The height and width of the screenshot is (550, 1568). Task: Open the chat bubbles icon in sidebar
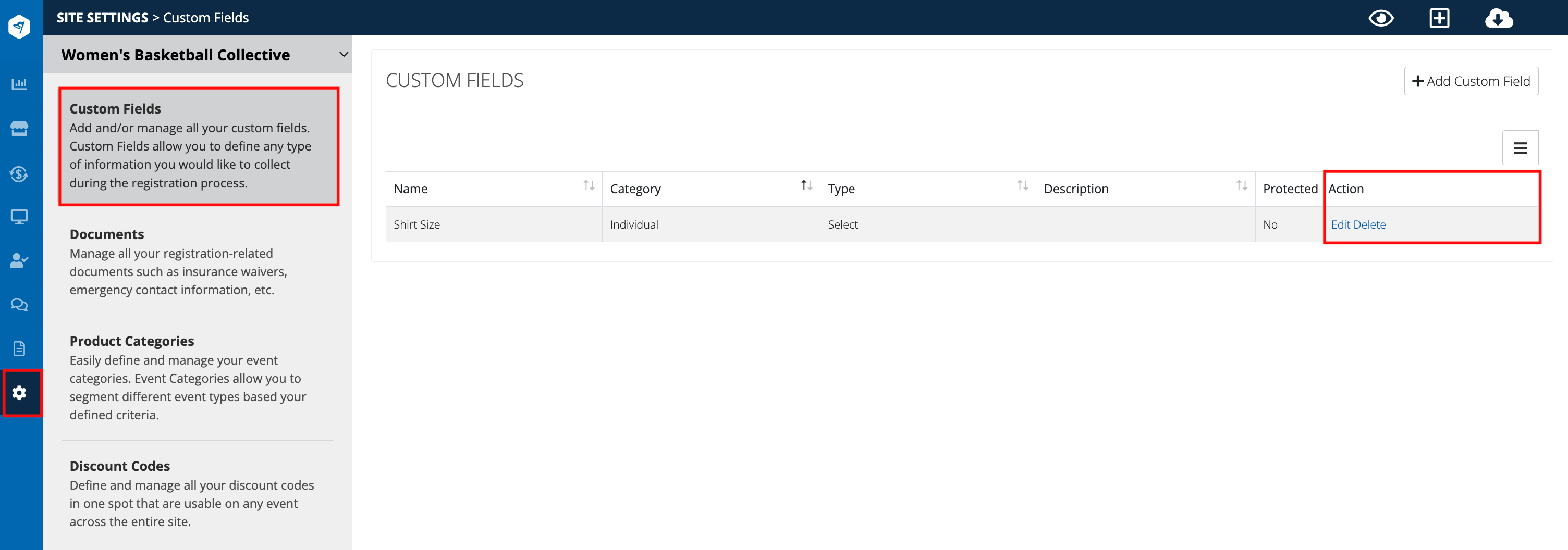click(19, 305)
